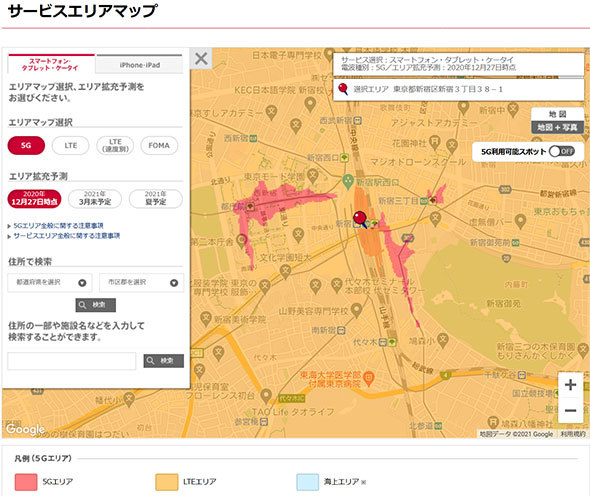Click the 鳩森八幡神社 map marker
The width and height of the screenshot is (590, 496).
[493, 422]
